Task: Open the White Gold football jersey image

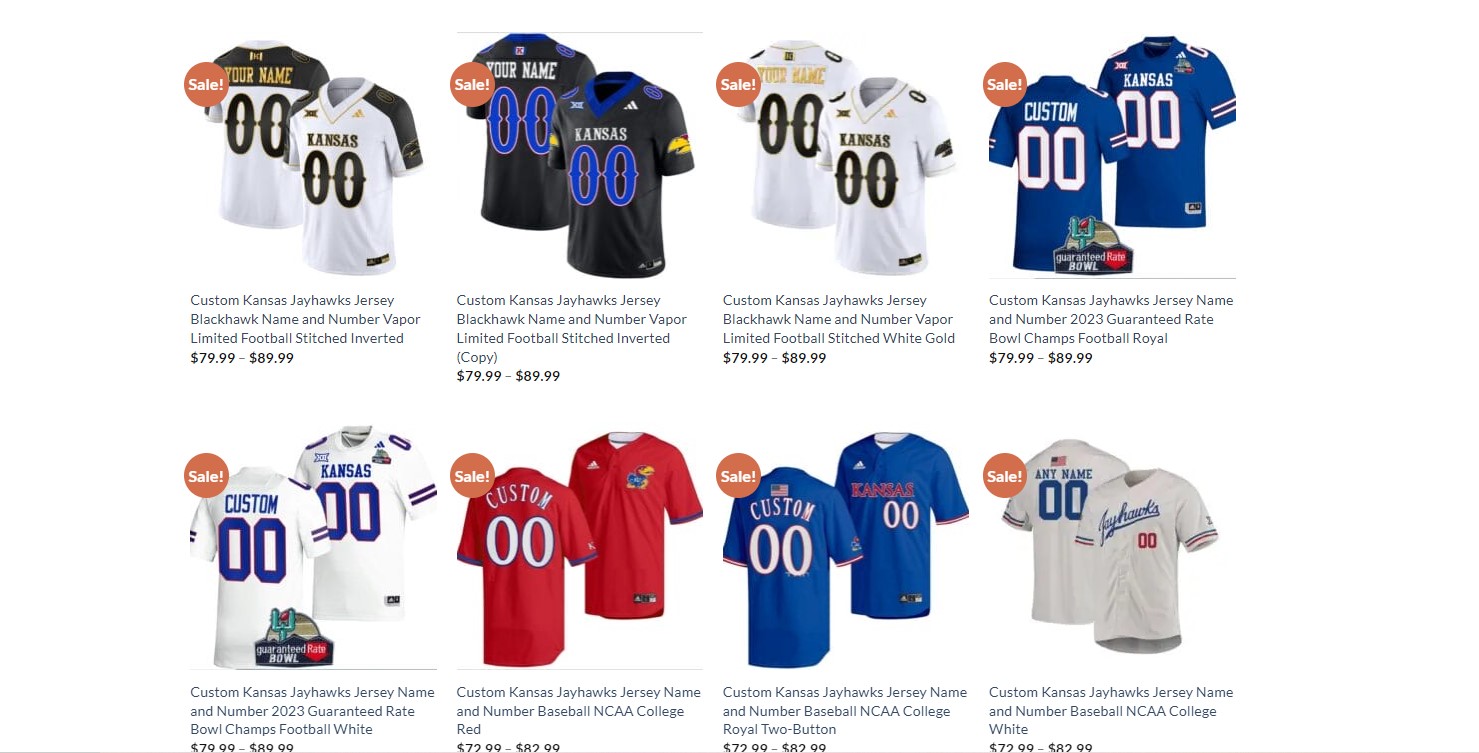Action: pos(846,156)
